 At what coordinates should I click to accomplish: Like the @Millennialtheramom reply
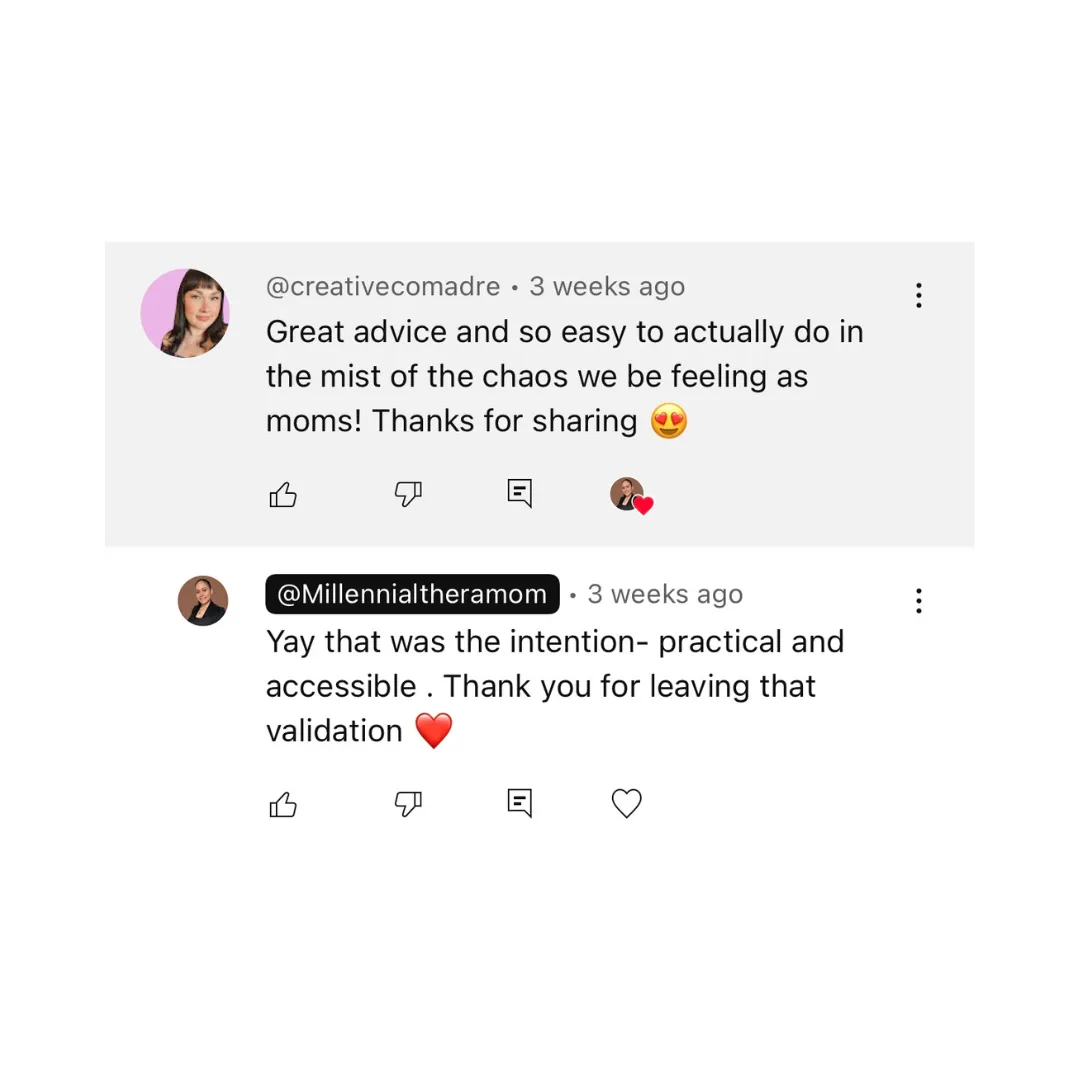283,804
